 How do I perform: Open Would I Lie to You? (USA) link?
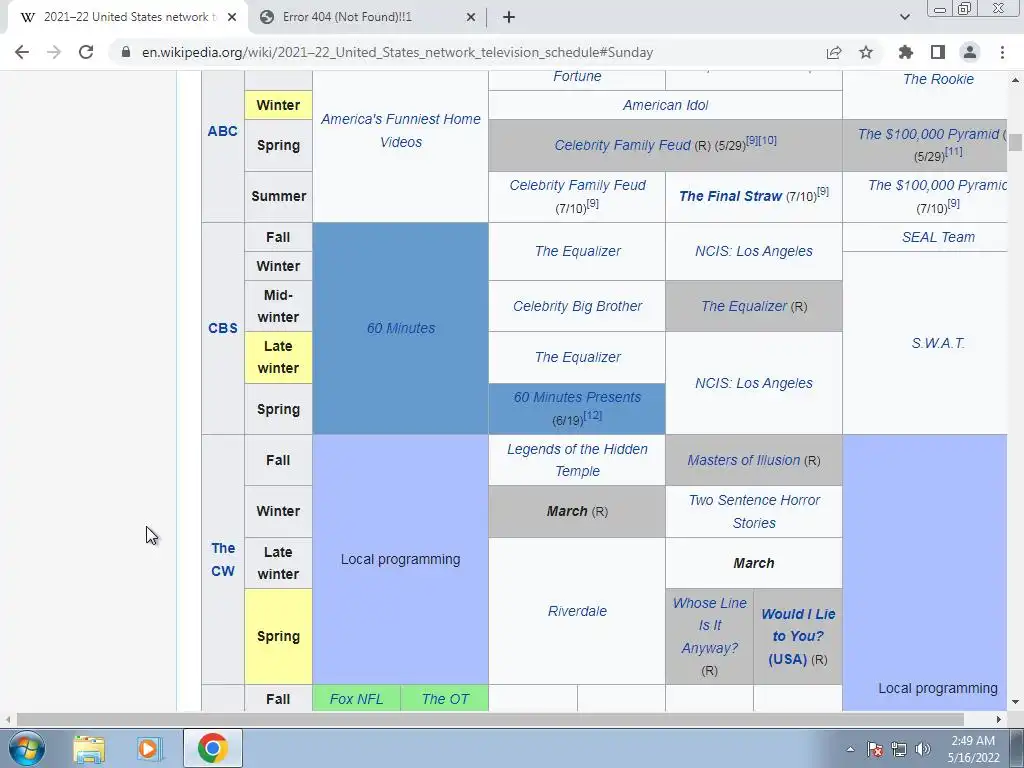[x=797, y=636]
